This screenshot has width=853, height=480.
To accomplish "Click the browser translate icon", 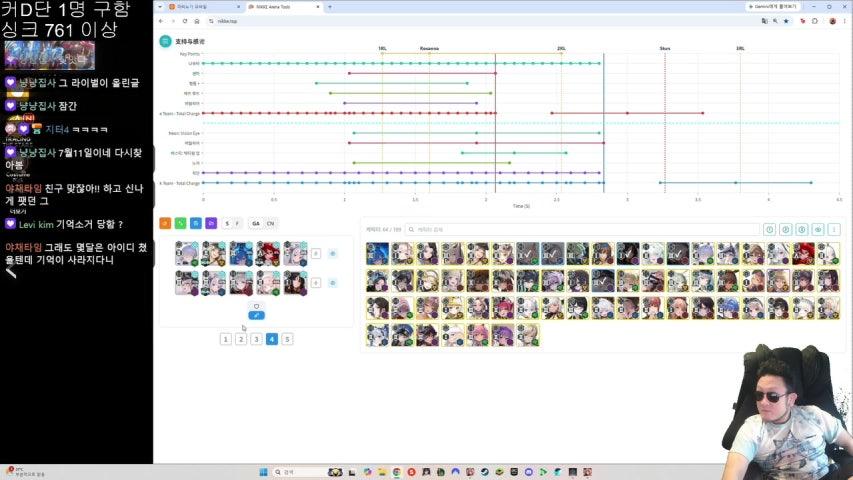I will (x=764, y=21).
